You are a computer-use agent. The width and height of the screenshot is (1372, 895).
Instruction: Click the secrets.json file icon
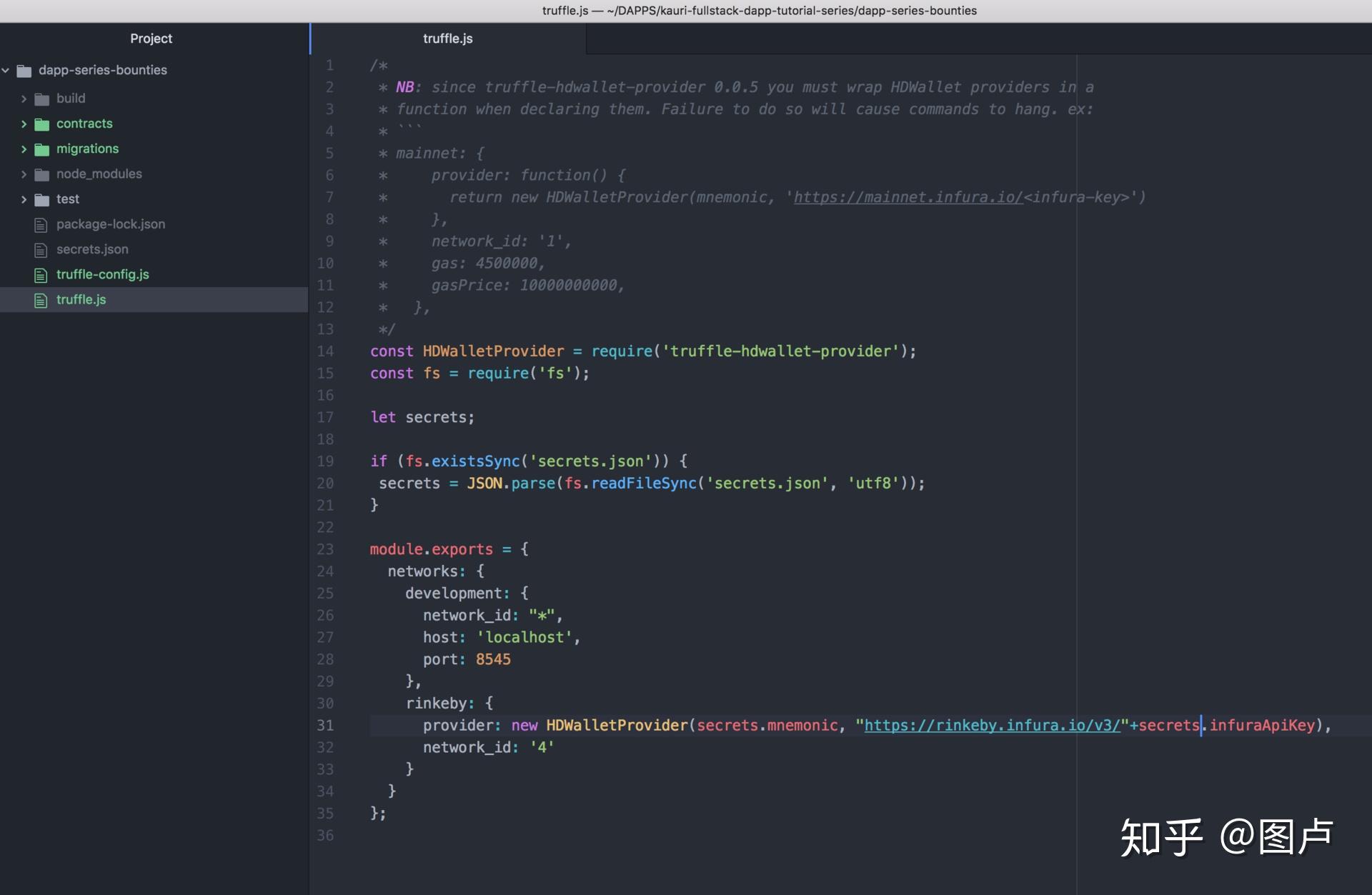pos(41,250)
